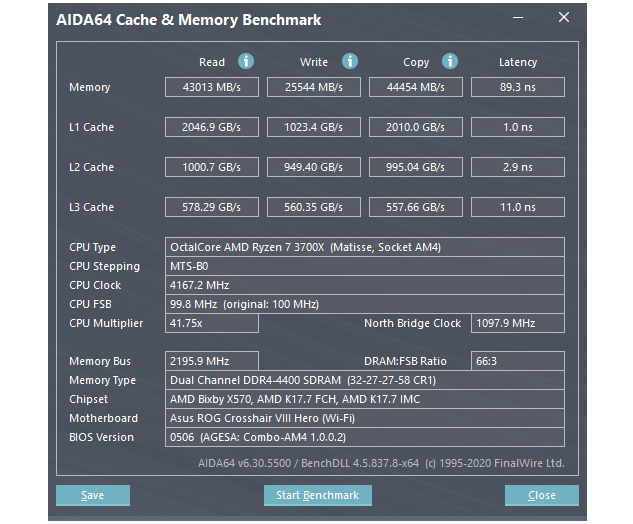Click the Memory row label
The width and height of the screenshot is (633, 524).
(90, 88)
